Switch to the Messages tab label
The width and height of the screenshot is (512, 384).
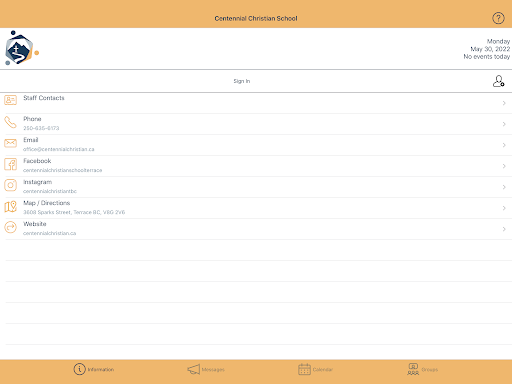[213, 370]
